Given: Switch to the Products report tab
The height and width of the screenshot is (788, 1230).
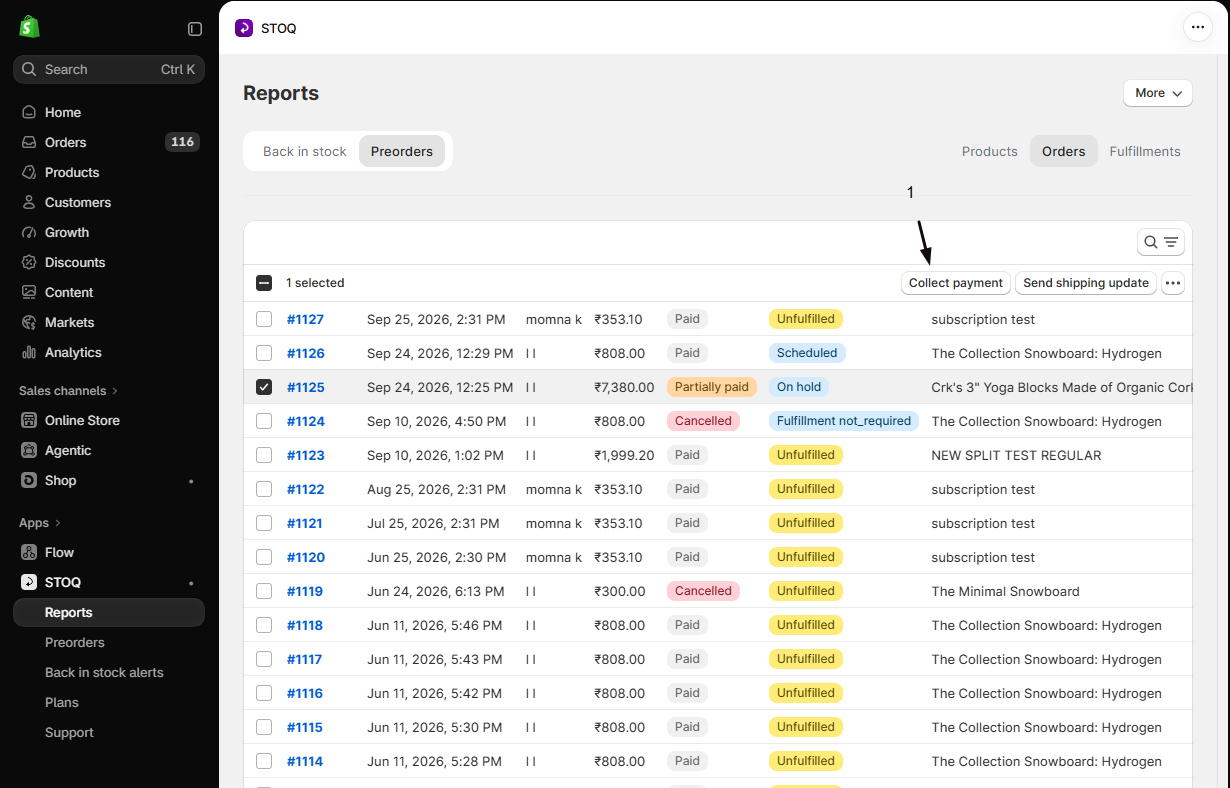Looking at the screenshot, I should point(990,152).
